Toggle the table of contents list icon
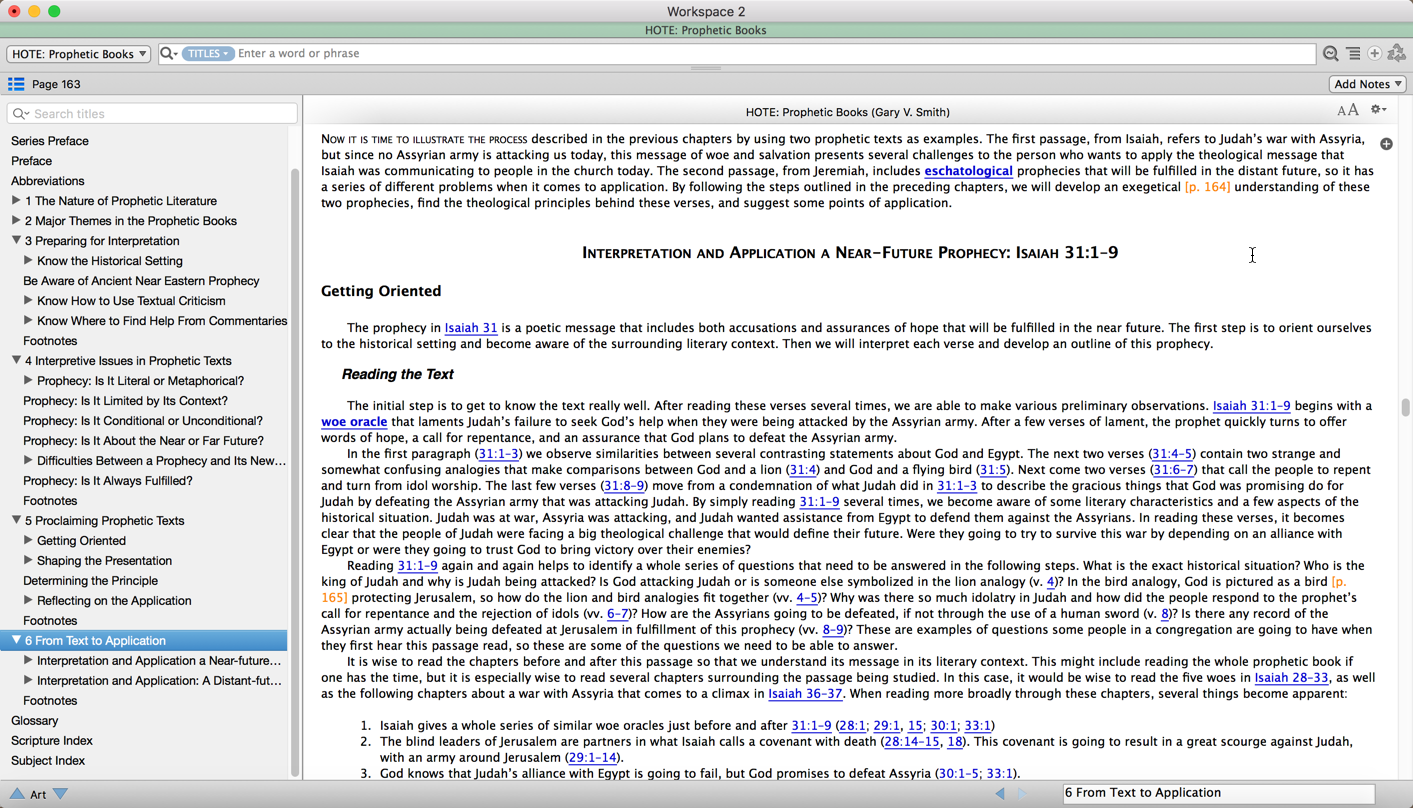 pos(16,84)
